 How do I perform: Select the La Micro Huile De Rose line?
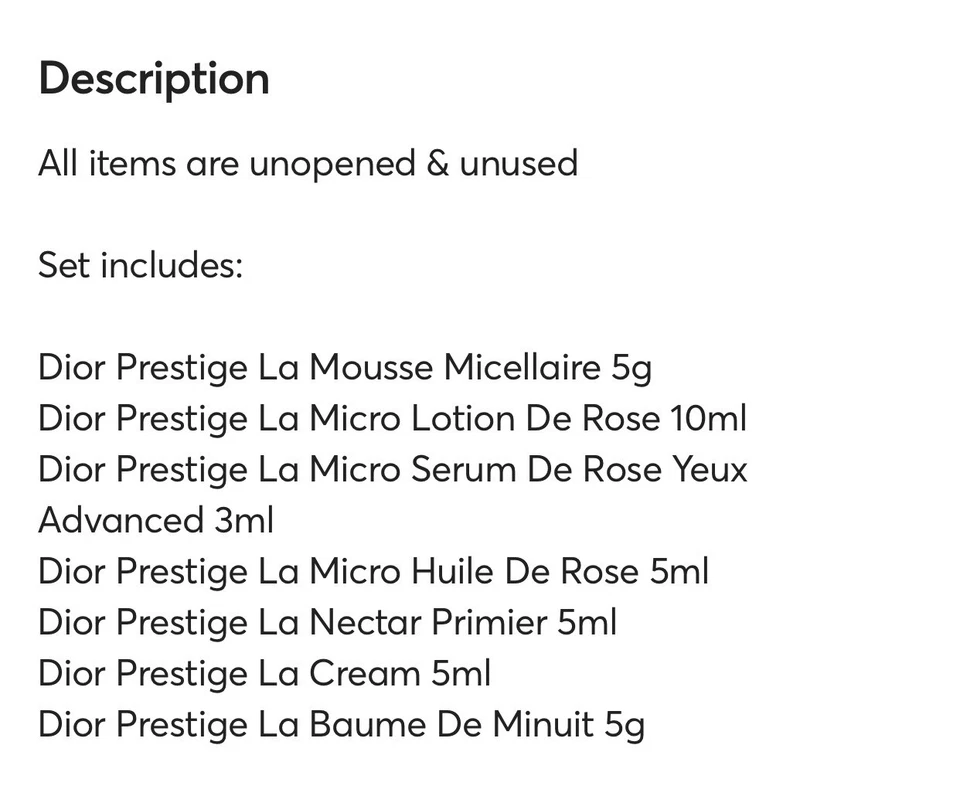[373, 571]
